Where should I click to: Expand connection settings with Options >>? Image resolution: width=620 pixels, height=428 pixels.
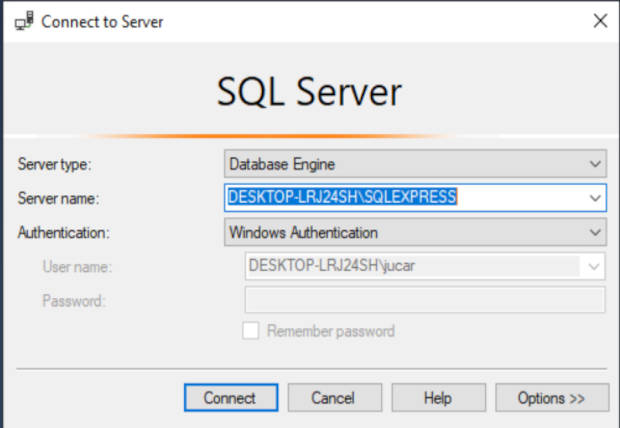[x=552, y=398]
